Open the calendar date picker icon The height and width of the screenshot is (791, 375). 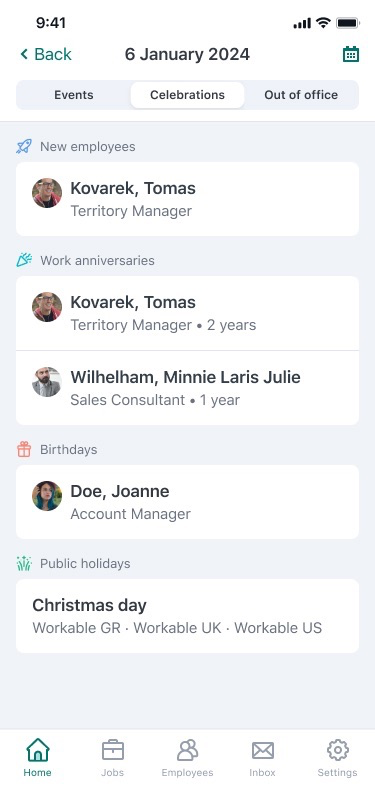[351, 54]
